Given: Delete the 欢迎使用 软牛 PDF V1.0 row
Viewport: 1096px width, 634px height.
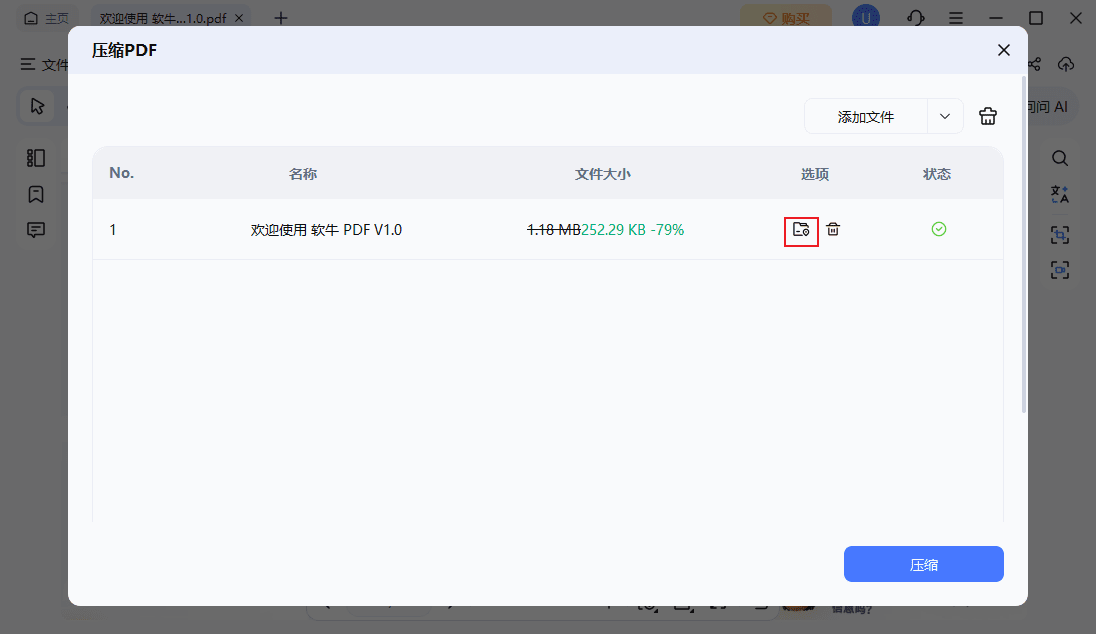Looking at the screenshot, I should (x=833, y=229).
